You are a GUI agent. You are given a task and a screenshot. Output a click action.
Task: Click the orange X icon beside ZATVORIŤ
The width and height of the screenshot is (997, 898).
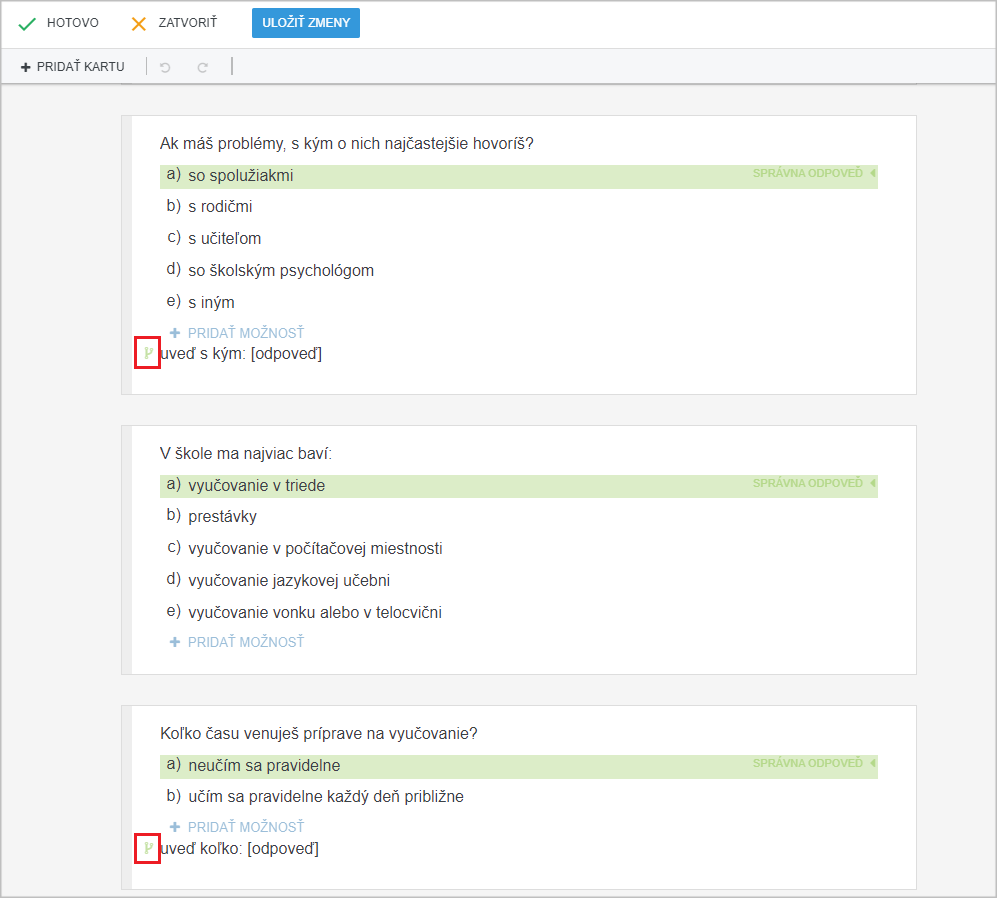click(138, 24)
